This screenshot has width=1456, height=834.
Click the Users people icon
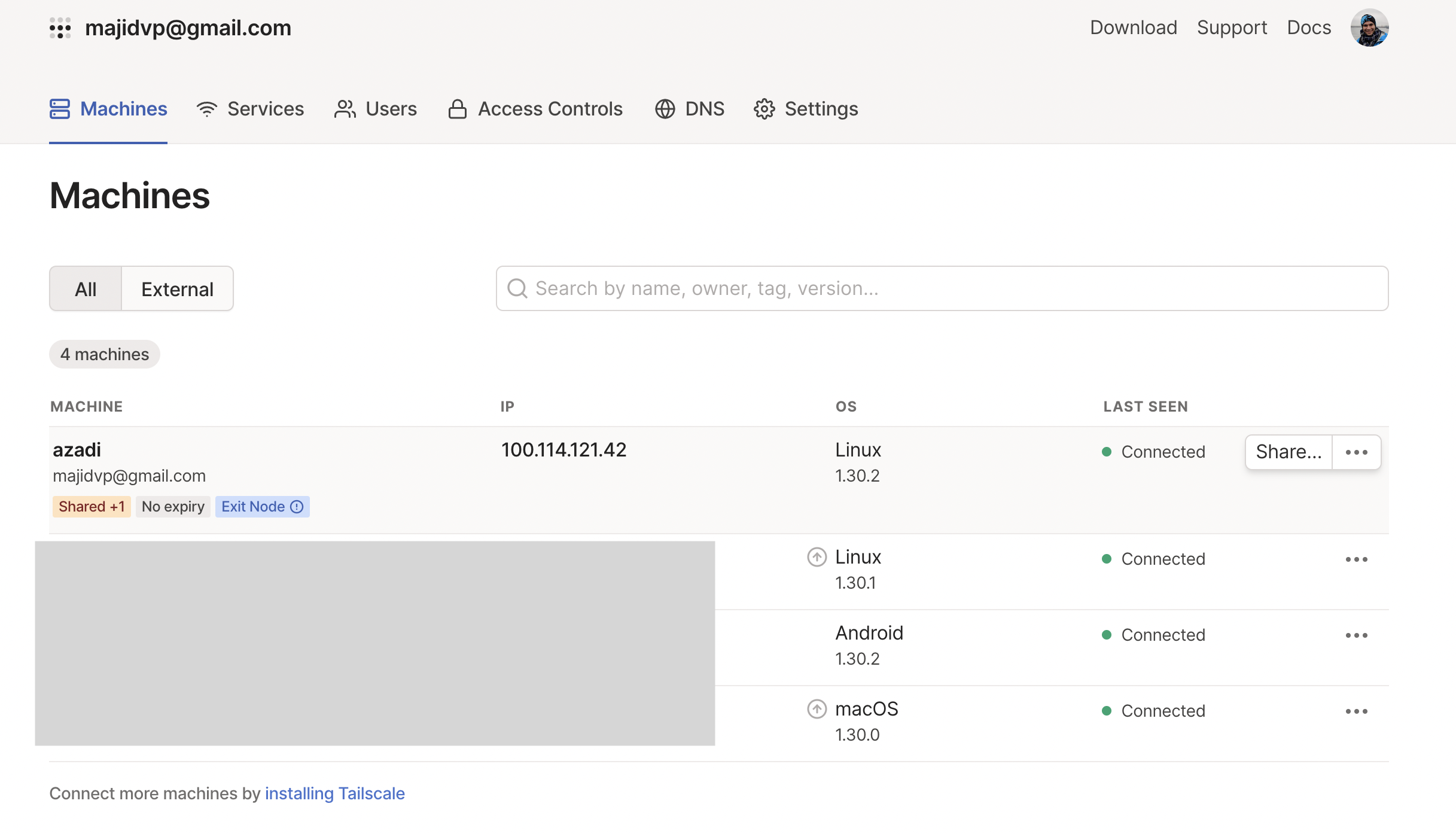pyautogui.click(x=345, y=109)
